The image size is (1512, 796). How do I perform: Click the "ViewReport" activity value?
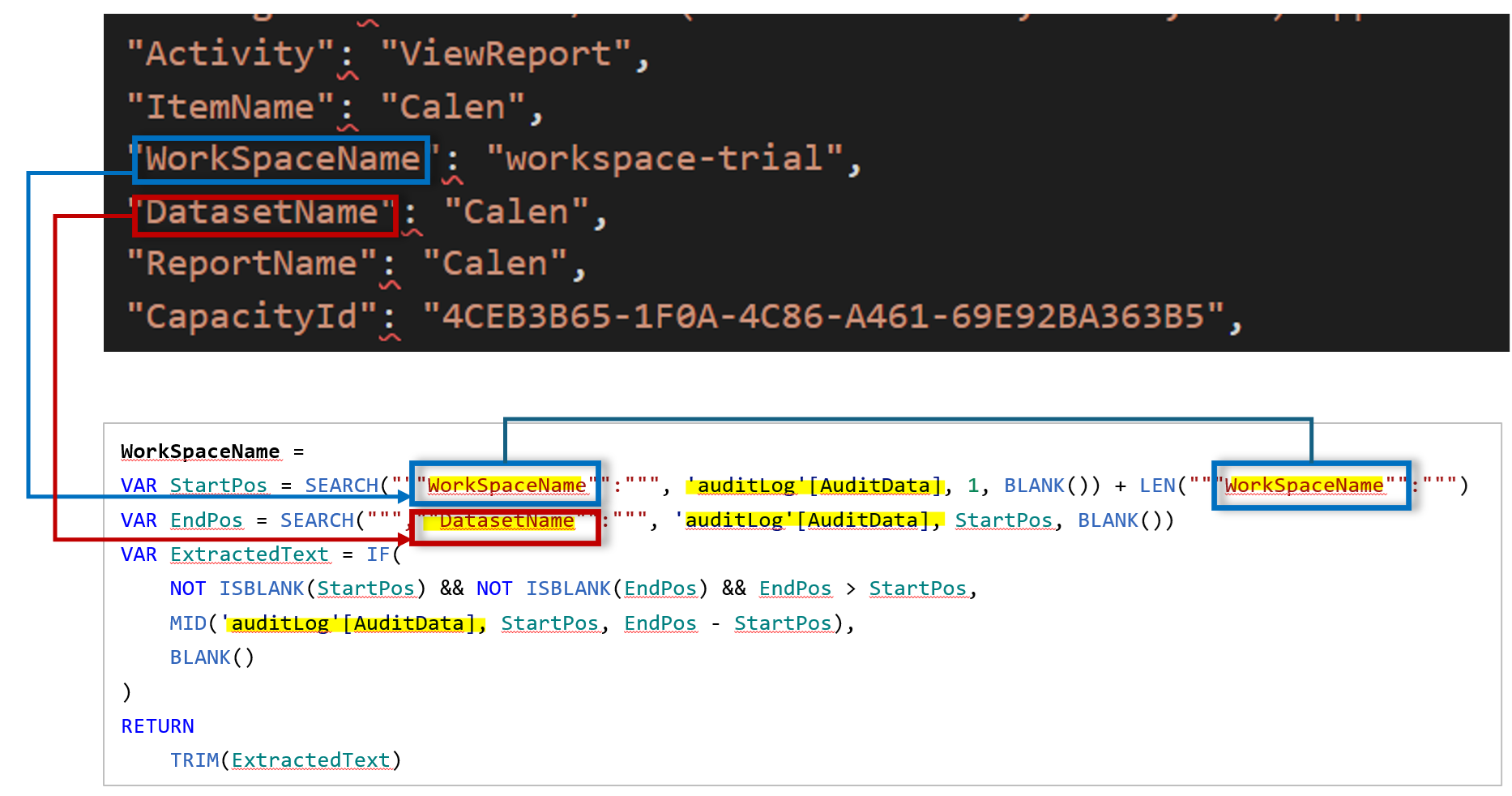pos(506,54)
